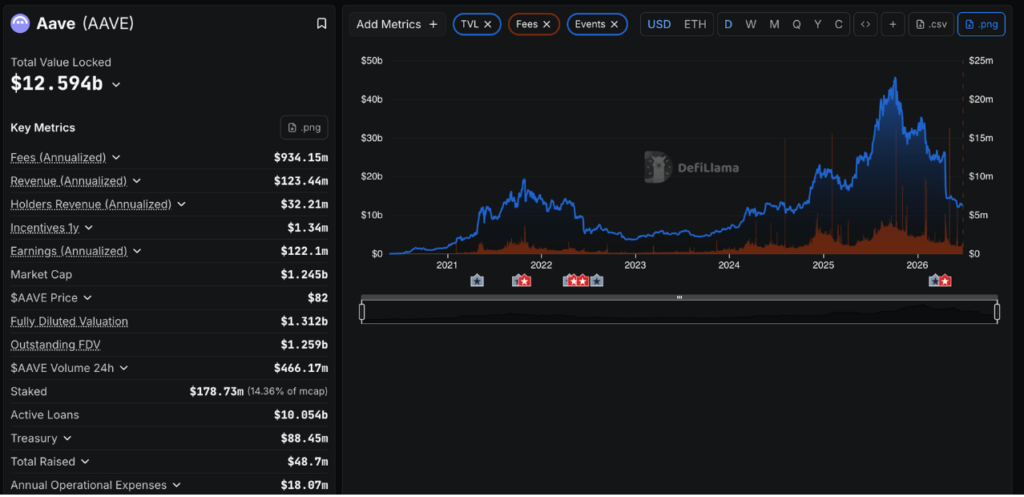Click the blue event marker in 2021
Viewport: 1024px width, 497px height.
(477, 281)
